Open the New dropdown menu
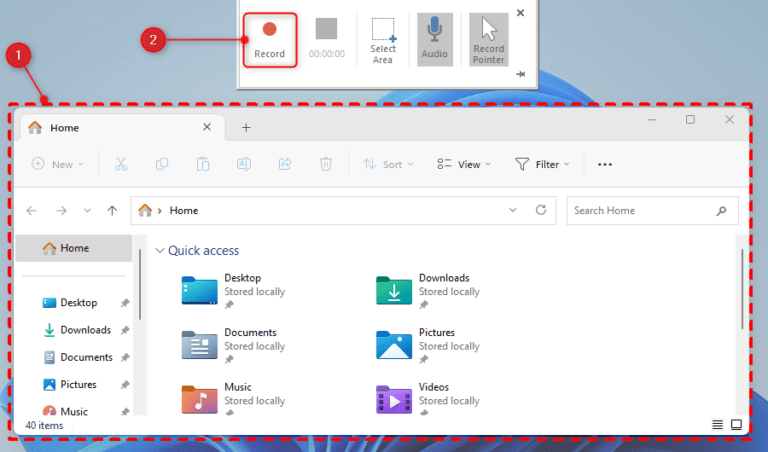768x452 pixels. point(58,164)
